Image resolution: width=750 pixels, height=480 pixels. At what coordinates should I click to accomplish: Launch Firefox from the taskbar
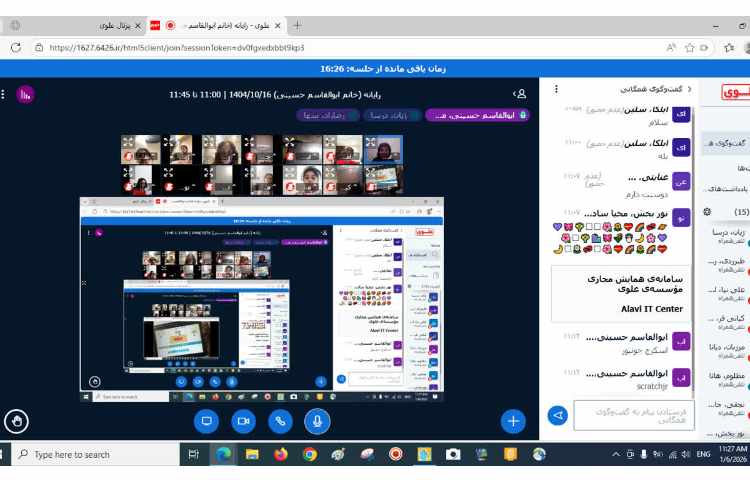coord(281,454)
